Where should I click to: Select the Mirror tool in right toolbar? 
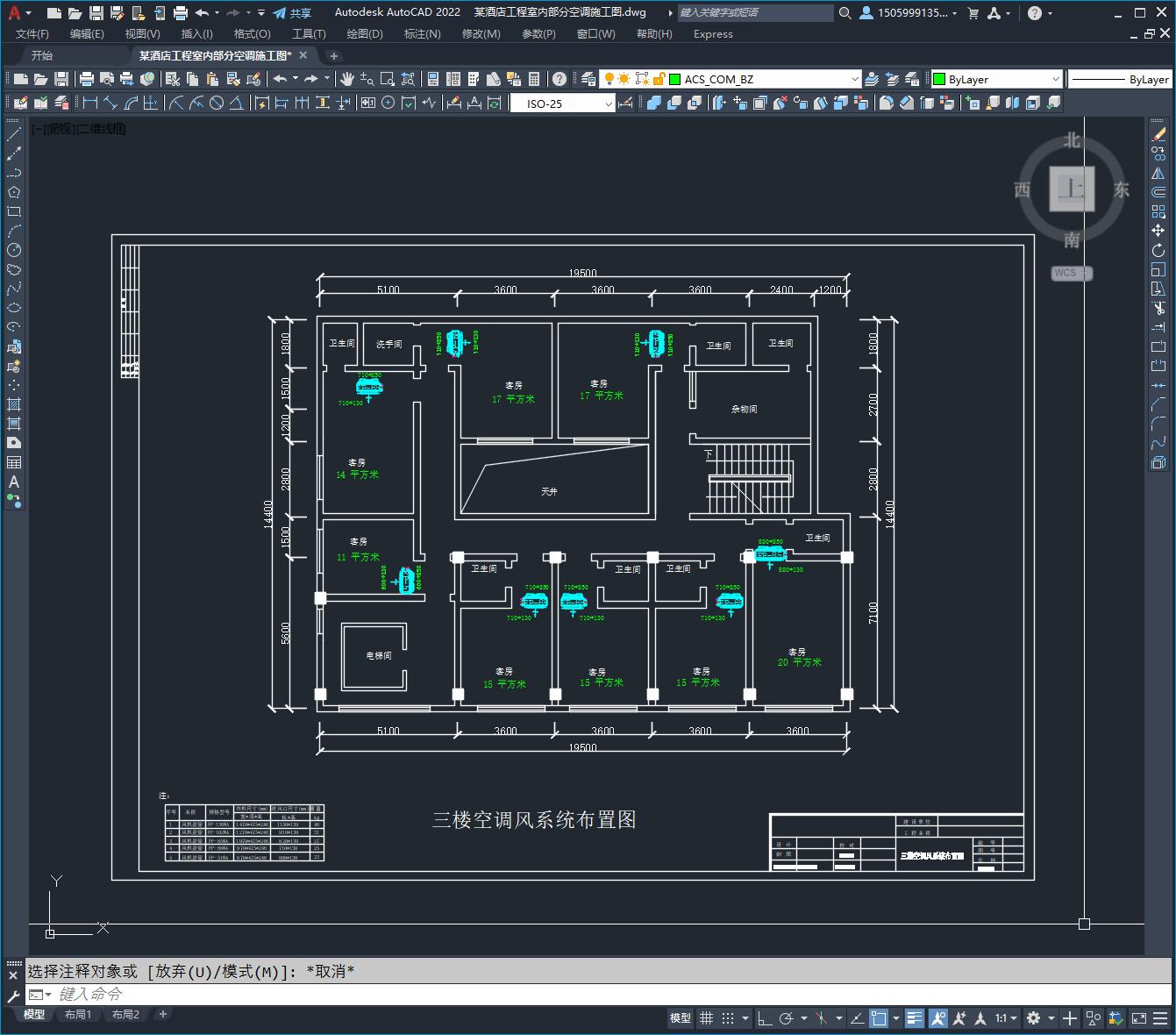(x=1158, y=173)
